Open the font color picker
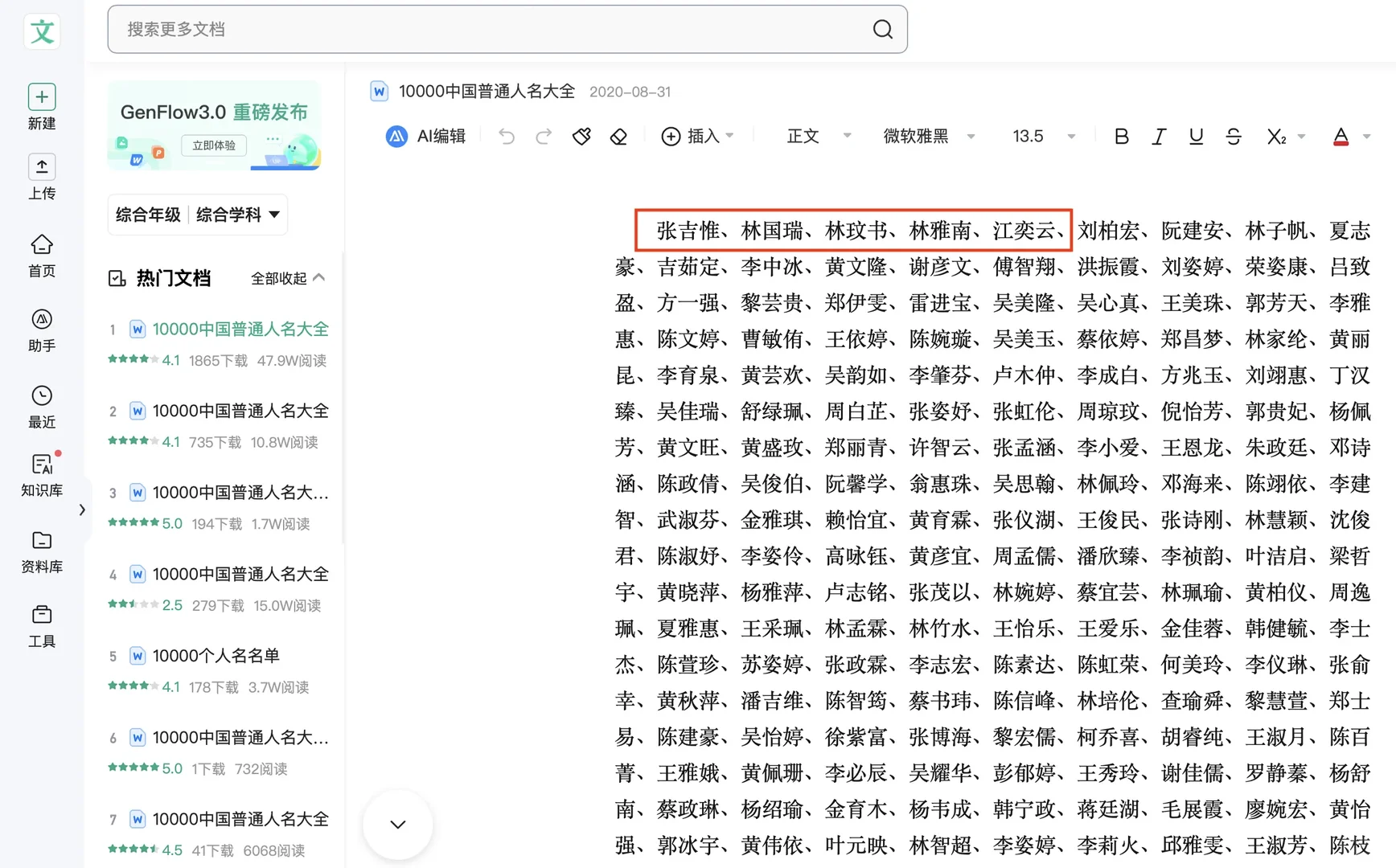This screenshot has height=868, width=1396. point(1340,136)
